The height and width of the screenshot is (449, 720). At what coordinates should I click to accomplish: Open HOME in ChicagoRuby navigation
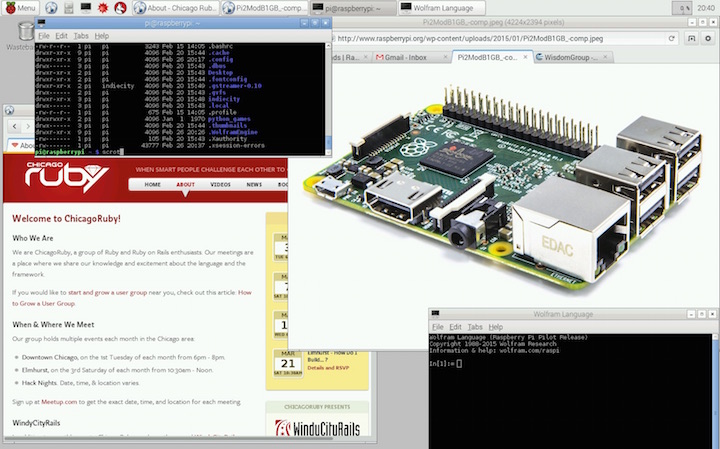click(x=152, y=185)
